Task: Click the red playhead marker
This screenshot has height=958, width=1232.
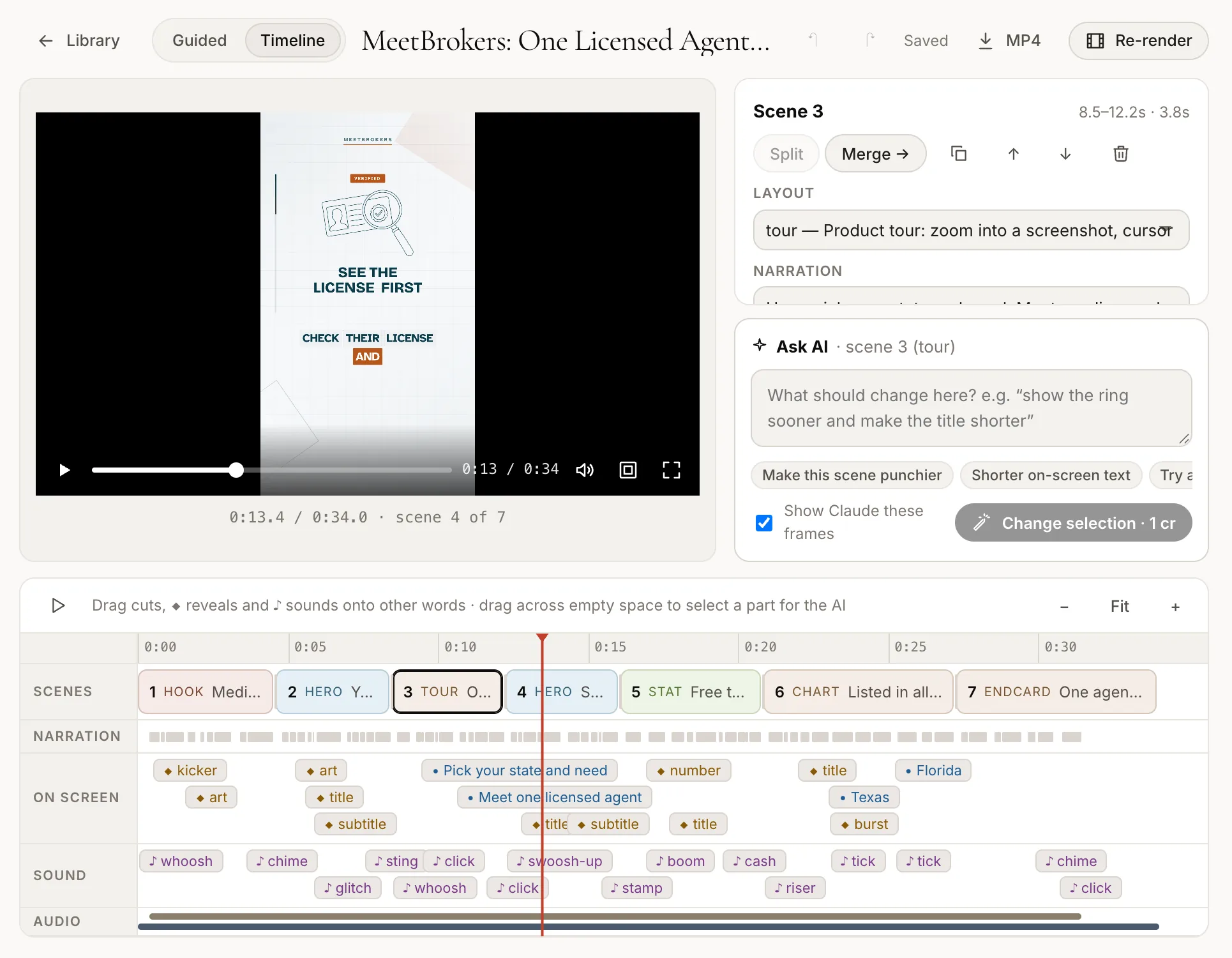Action: (542, 638)
